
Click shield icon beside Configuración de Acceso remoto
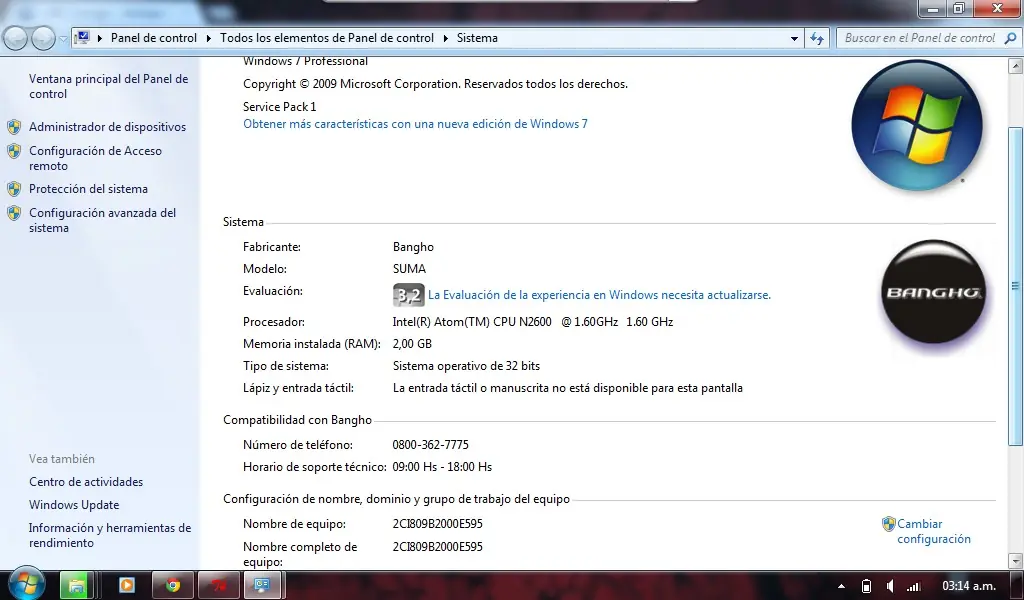click(14, 151)
